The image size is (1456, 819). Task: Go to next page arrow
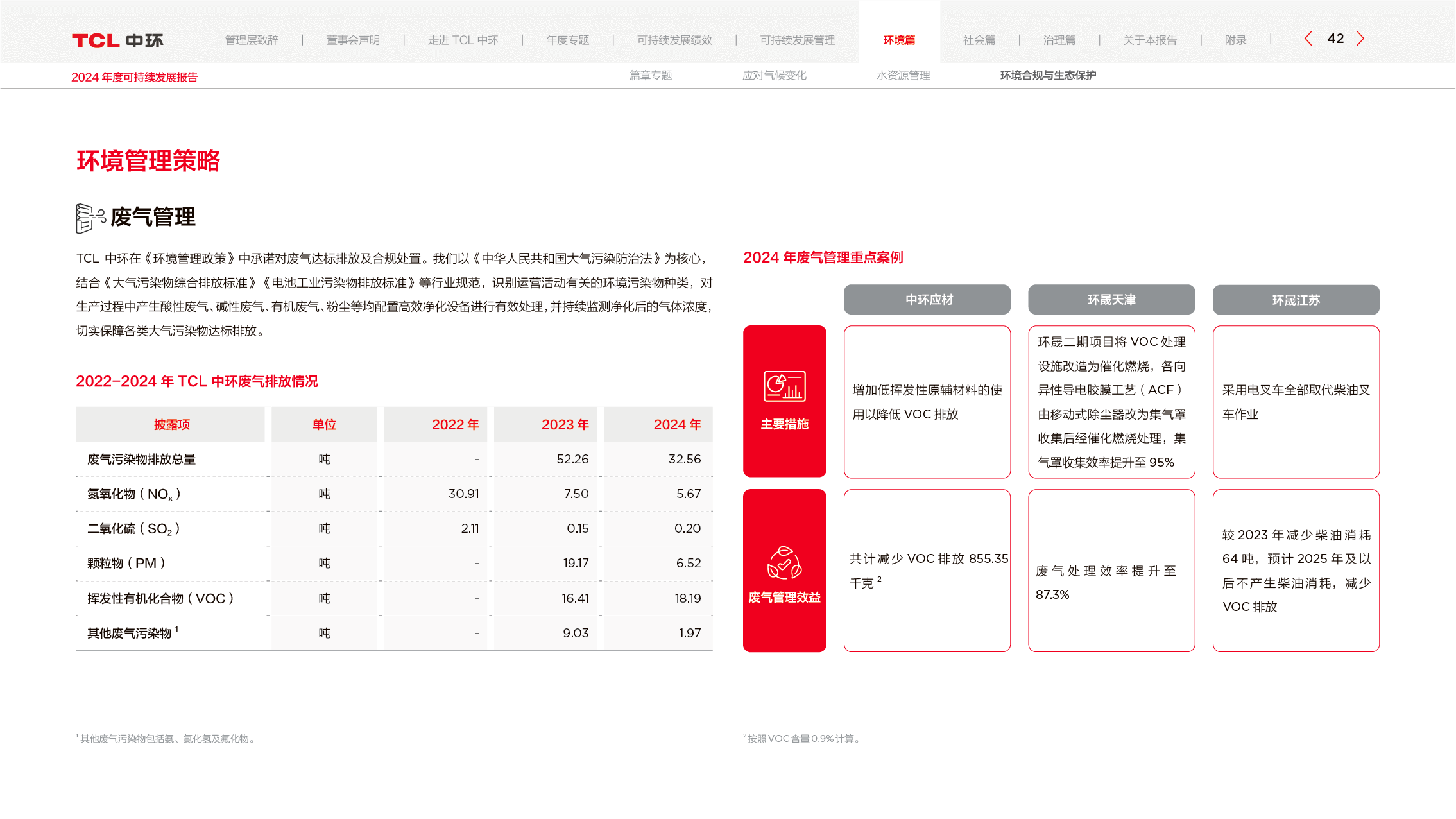tap(1360, 39)
